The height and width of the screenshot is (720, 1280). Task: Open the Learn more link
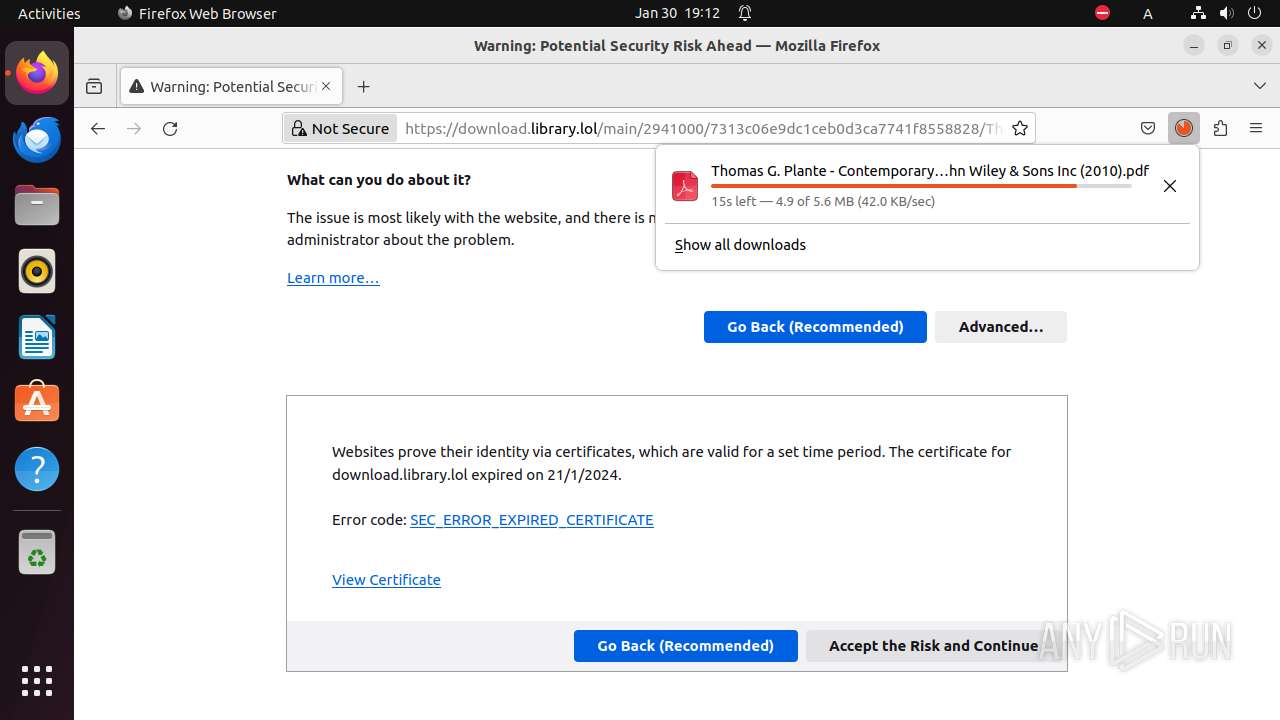[x=333, y=278]
